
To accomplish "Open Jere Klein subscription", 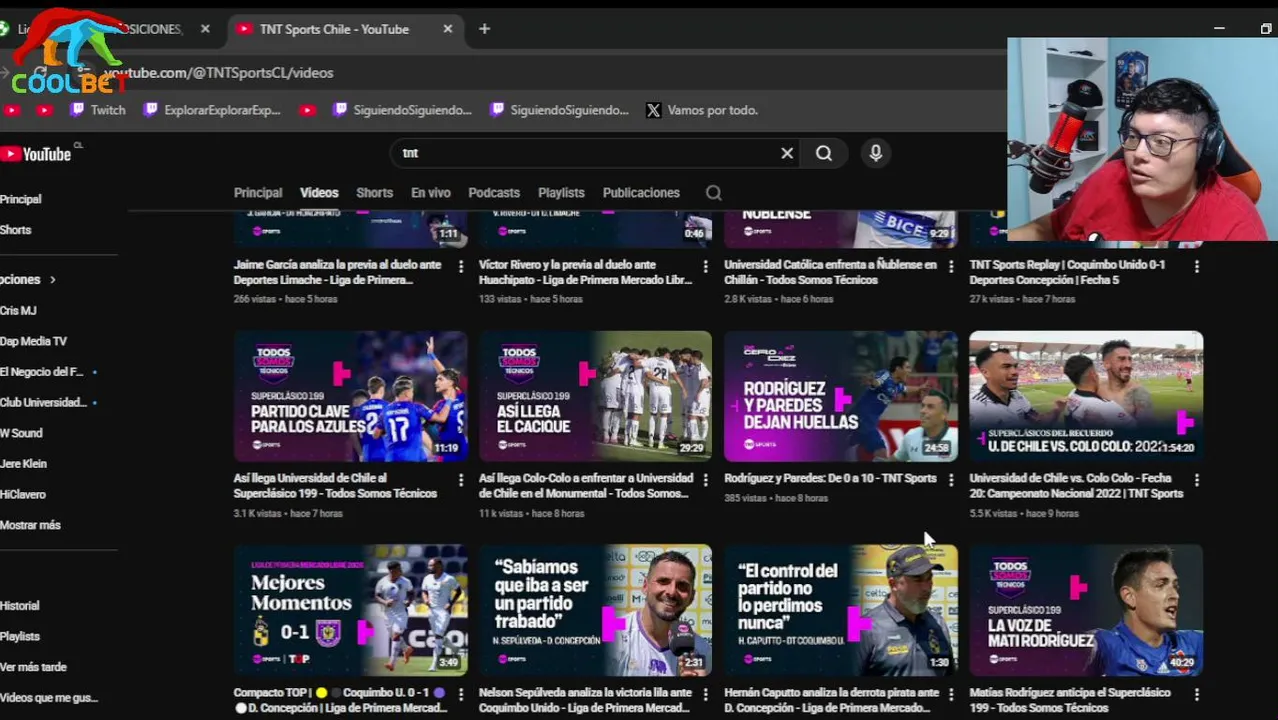I will click(x=24, y=464).
